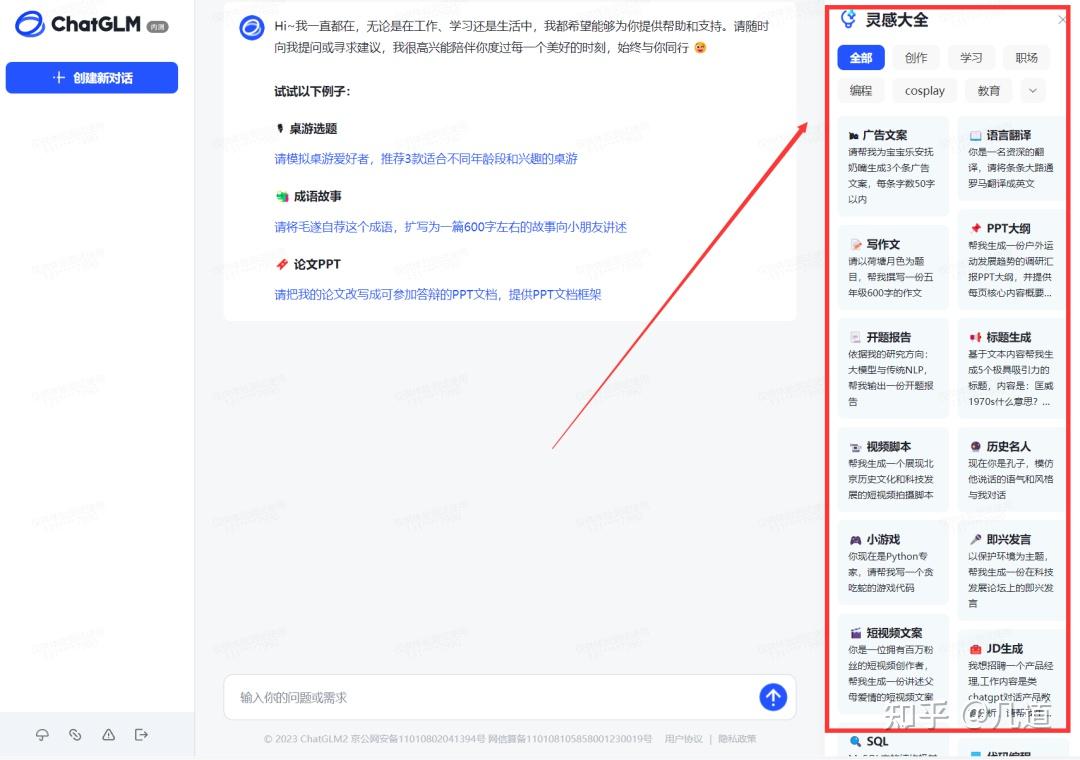
Task: Click the logout exit icon in sidebar
Action: 141,735
